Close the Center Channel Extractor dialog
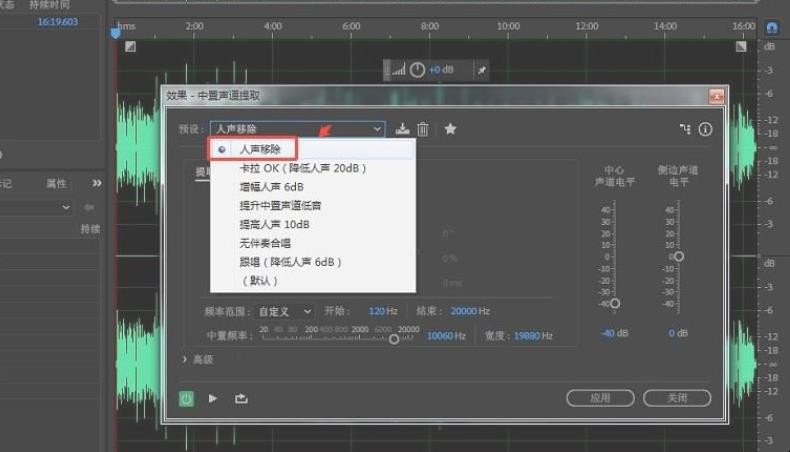The height and width of the screenshot is (452, 790). point(716,96)
